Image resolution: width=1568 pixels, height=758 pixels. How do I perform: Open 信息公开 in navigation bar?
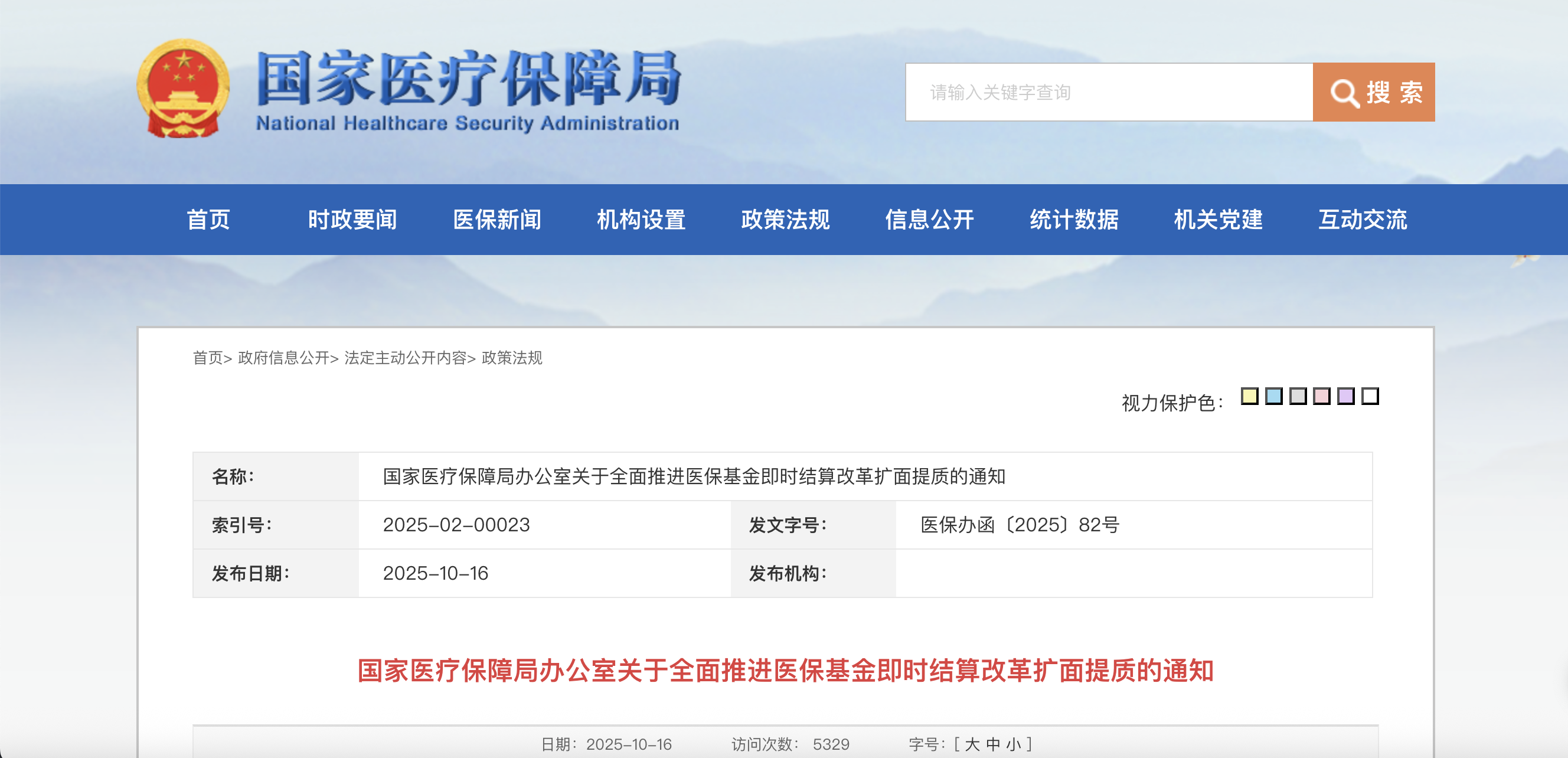pos(929,220)
